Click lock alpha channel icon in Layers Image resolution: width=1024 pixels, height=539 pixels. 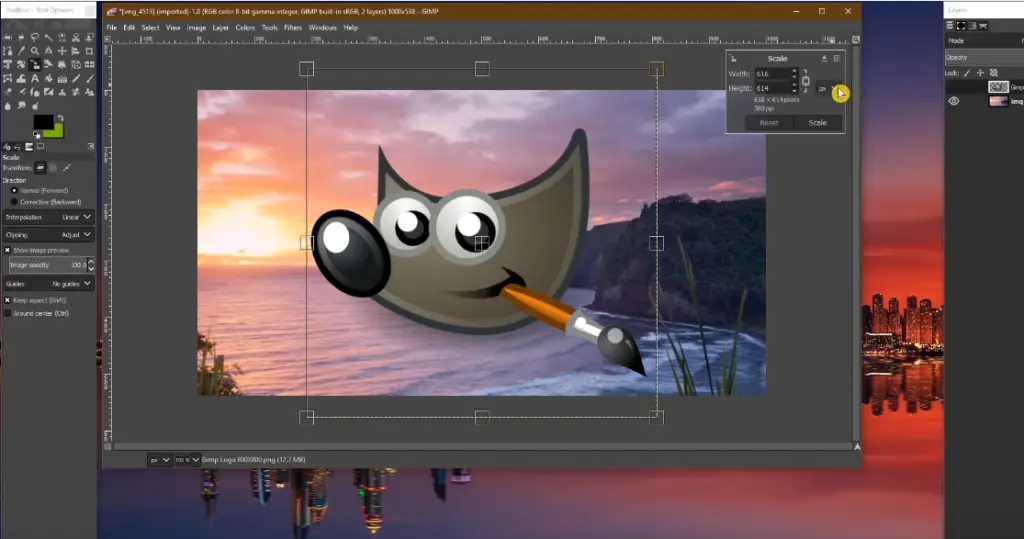point(994,73)
